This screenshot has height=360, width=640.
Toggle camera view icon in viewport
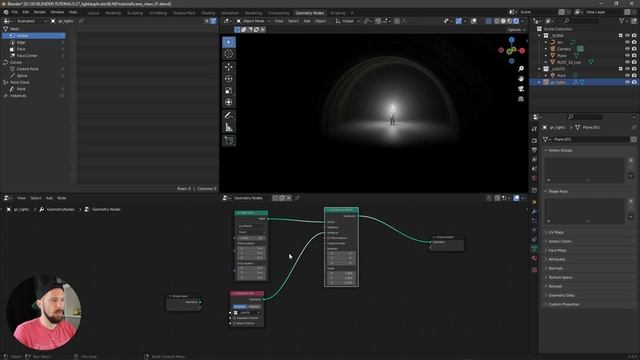521,89
